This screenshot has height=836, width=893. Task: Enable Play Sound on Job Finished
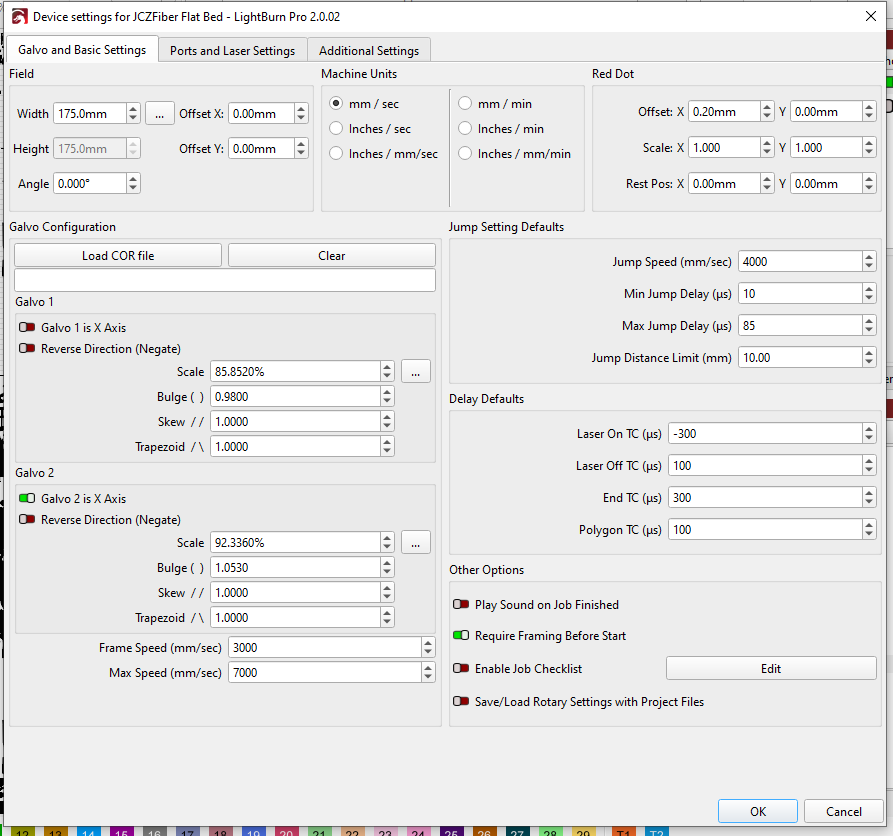461,605
